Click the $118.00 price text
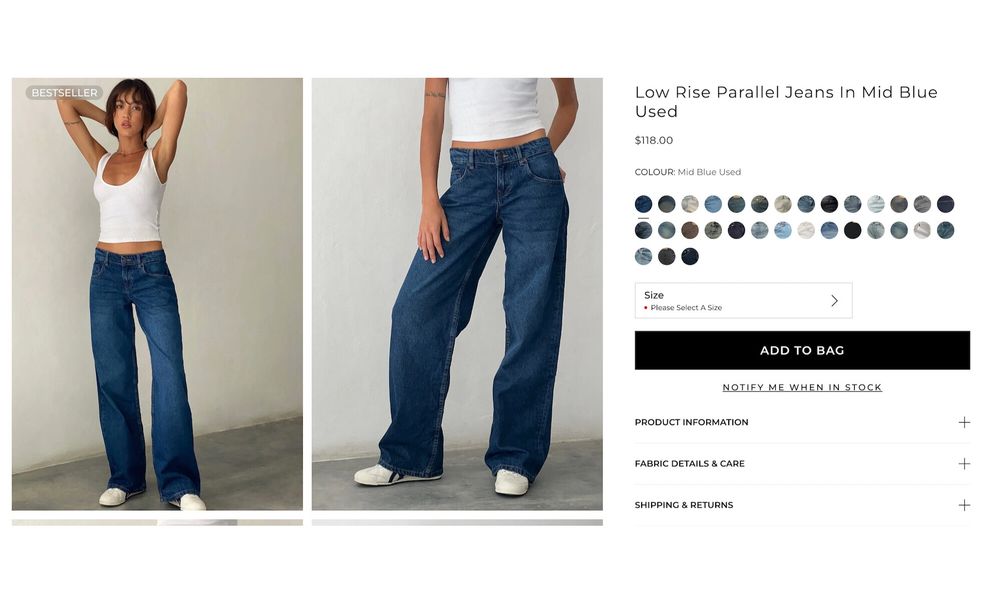Screen dimensions: 1000x589 pos(654,140)
